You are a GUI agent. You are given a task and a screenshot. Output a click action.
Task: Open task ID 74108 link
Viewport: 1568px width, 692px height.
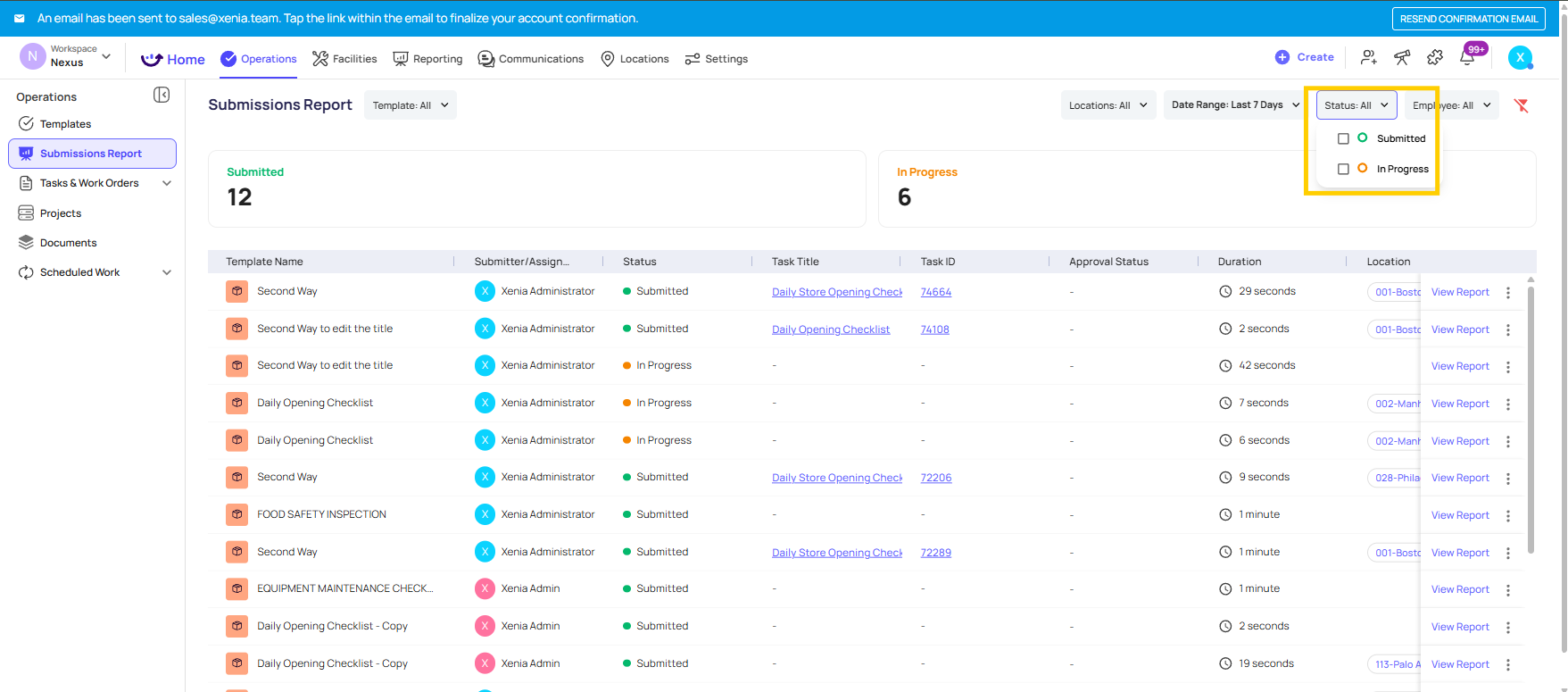pyautogui.click(x=934, y=329)
